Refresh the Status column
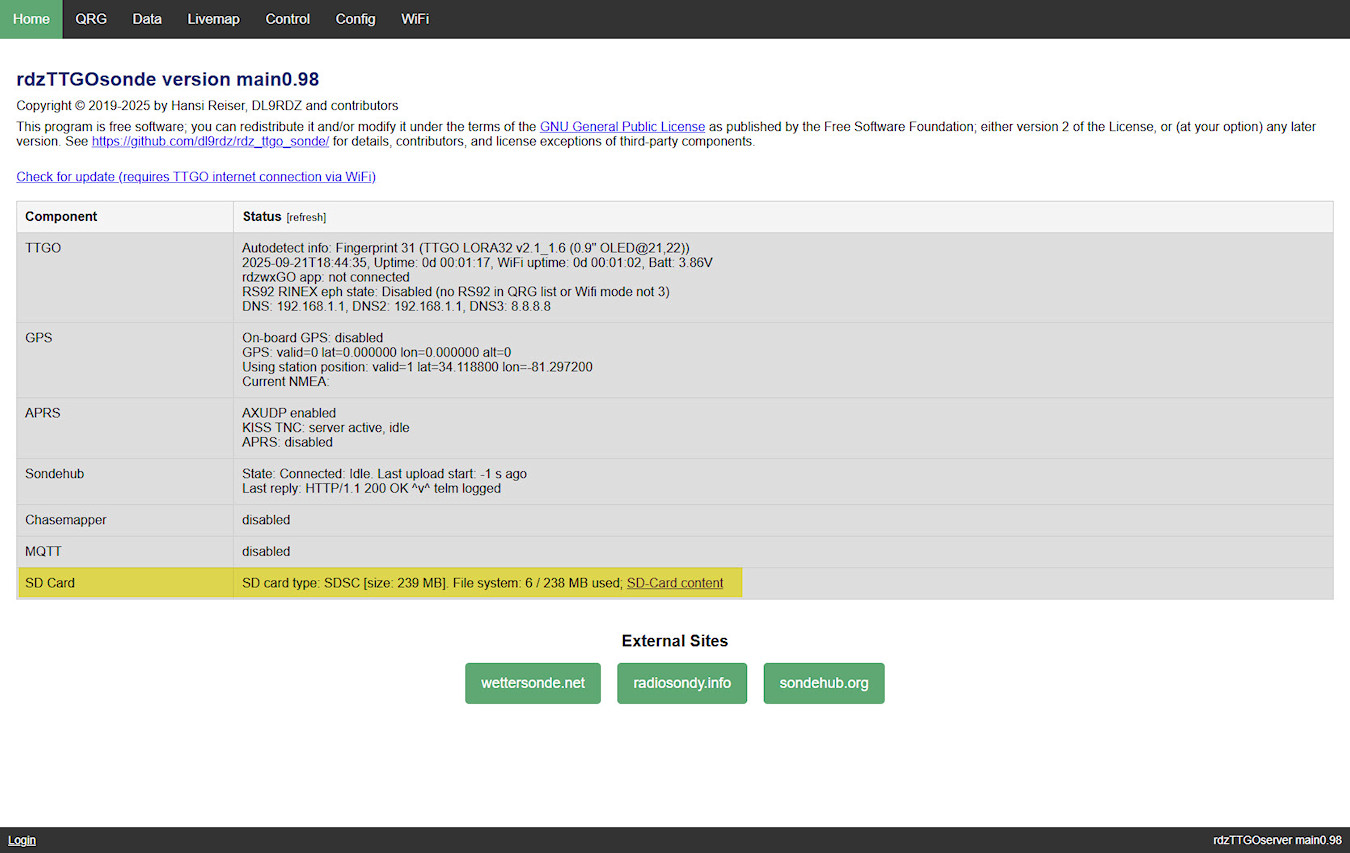The image size is (1350, 853). pyautogui.click(x=306, y=217)
